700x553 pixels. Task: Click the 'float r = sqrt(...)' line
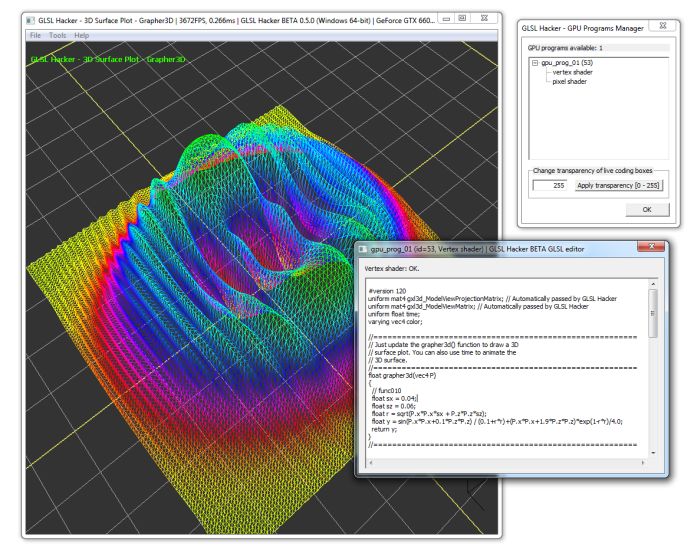point(429,414)
